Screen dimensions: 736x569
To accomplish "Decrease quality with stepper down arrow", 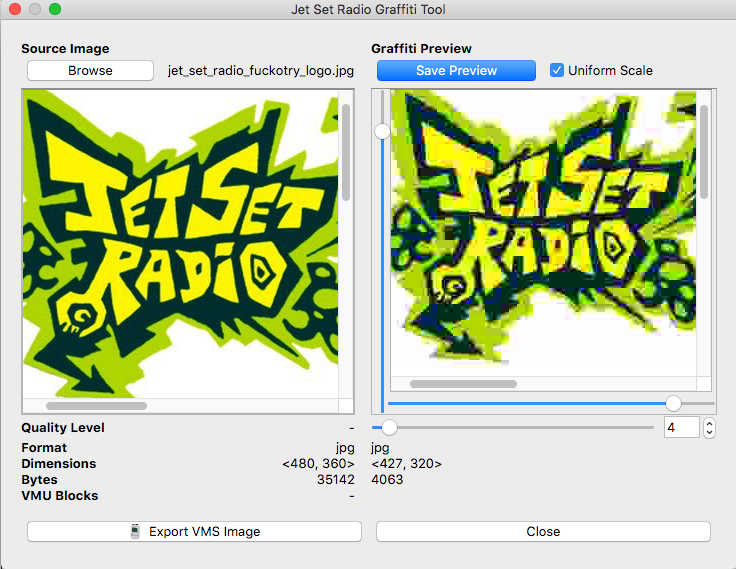I will coord(709,432).
